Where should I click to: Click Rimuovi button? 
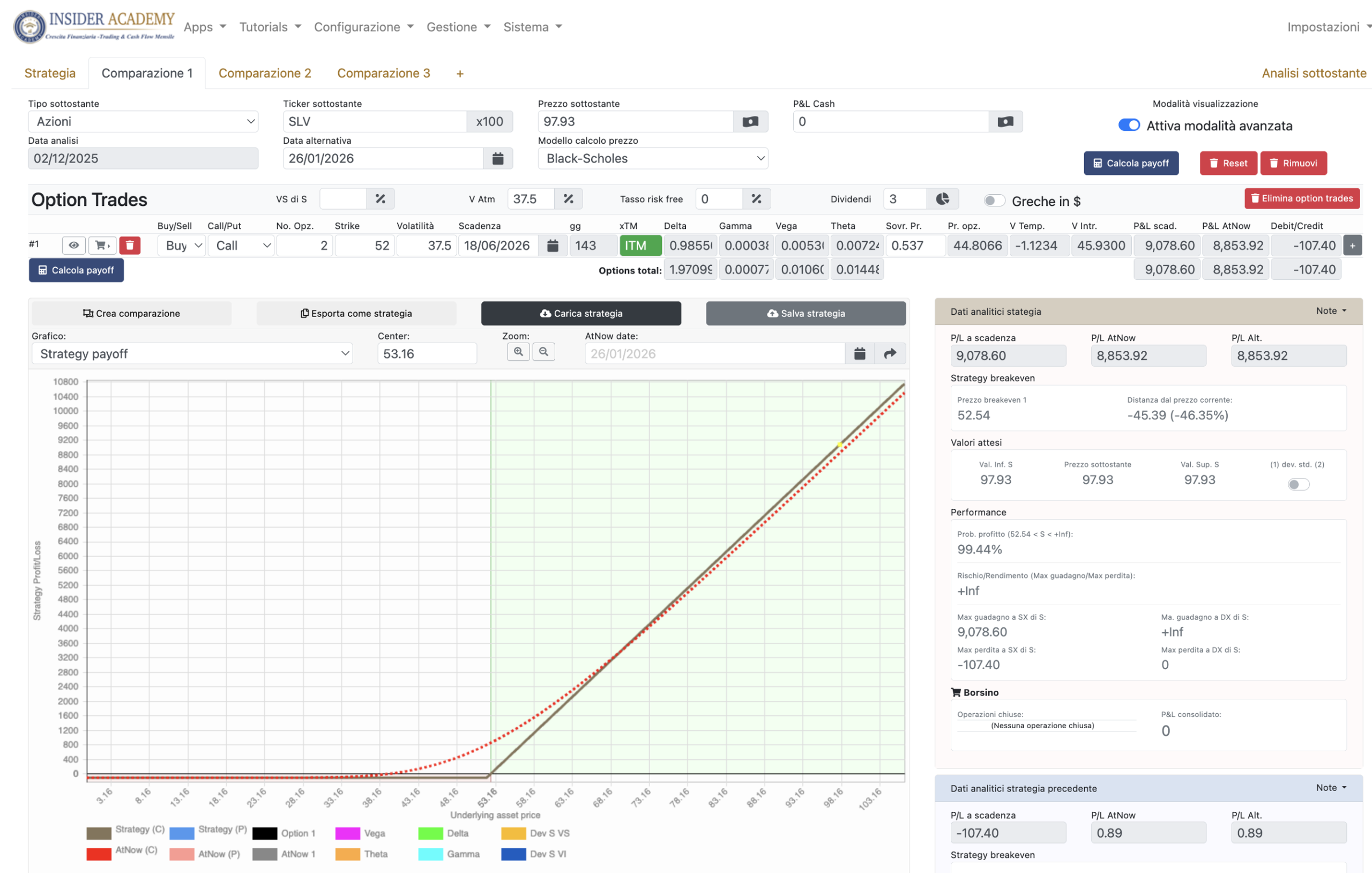point(1293,163)
